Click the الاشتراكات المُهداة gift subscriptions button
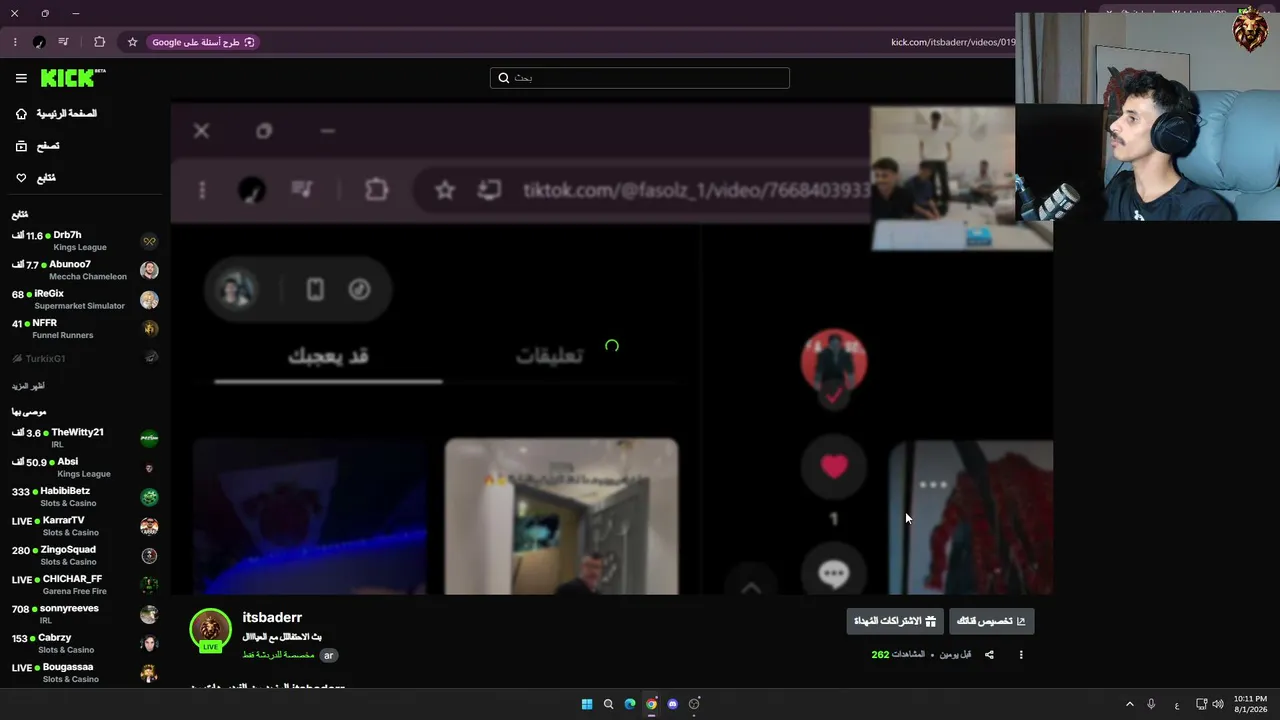1280x720 pixels. click(x=895, y=621)
